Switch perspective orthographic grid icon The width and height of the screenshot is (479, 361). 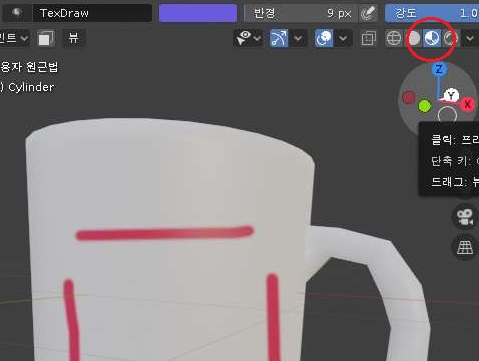click(465, 247)
